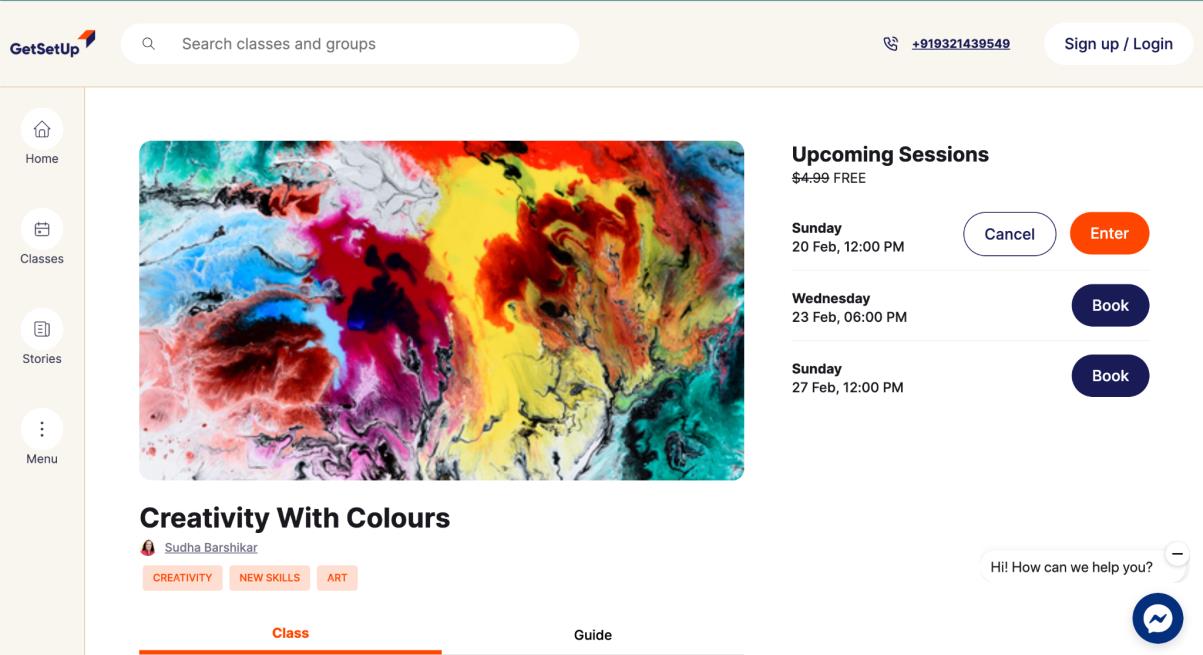Click Sudha Barshikar's avatar picture

[x=148, y=548]
